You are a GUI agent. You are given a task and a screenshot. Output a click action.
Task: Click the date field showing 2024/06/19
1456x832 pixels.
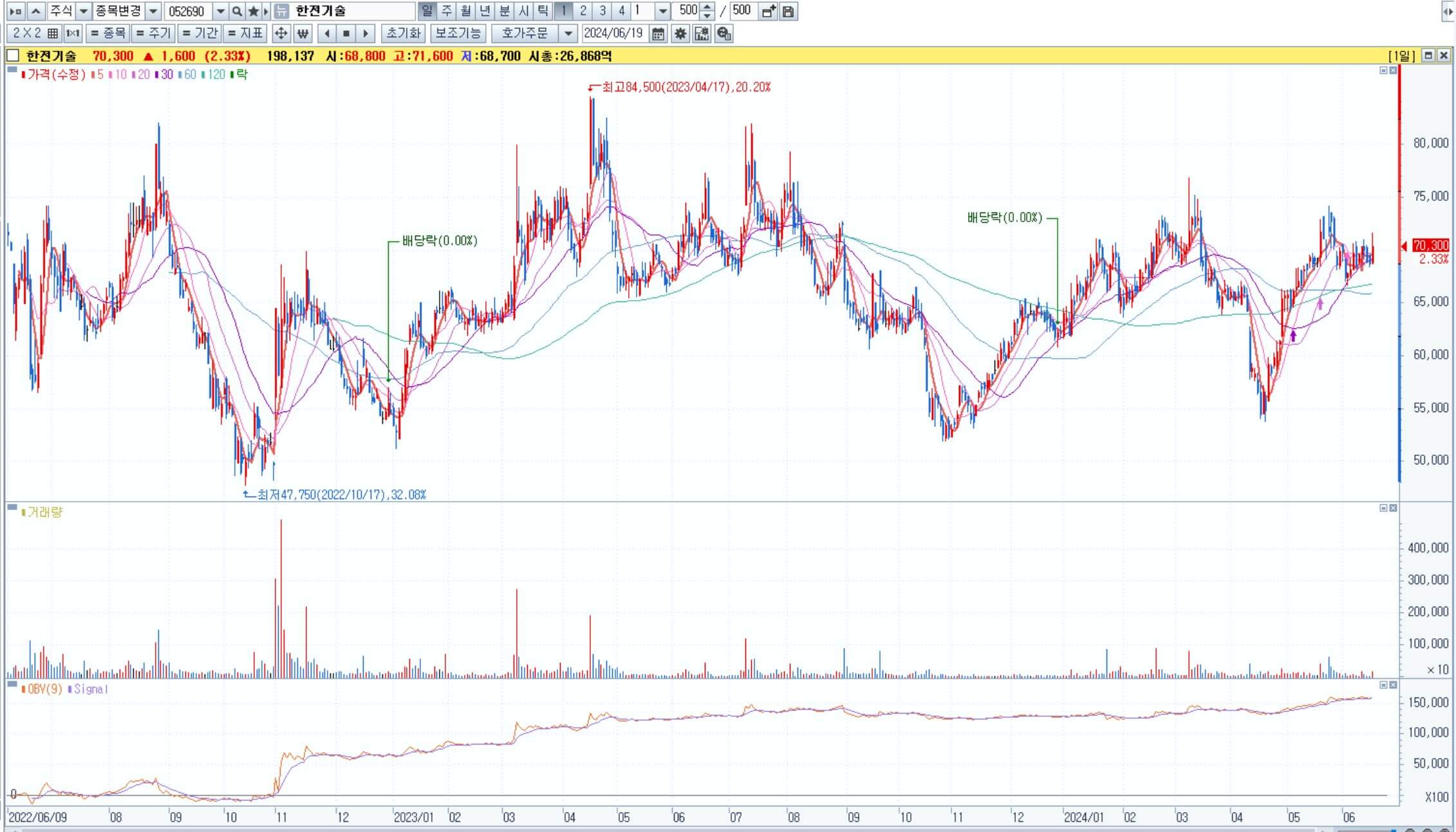pos(613,33)
